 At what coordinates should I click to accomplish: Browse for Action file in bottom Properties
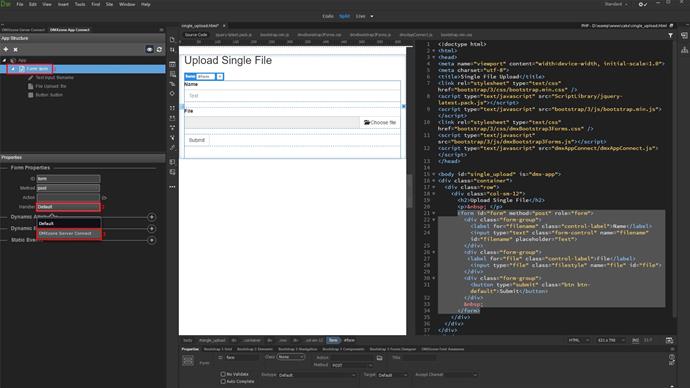379,358
